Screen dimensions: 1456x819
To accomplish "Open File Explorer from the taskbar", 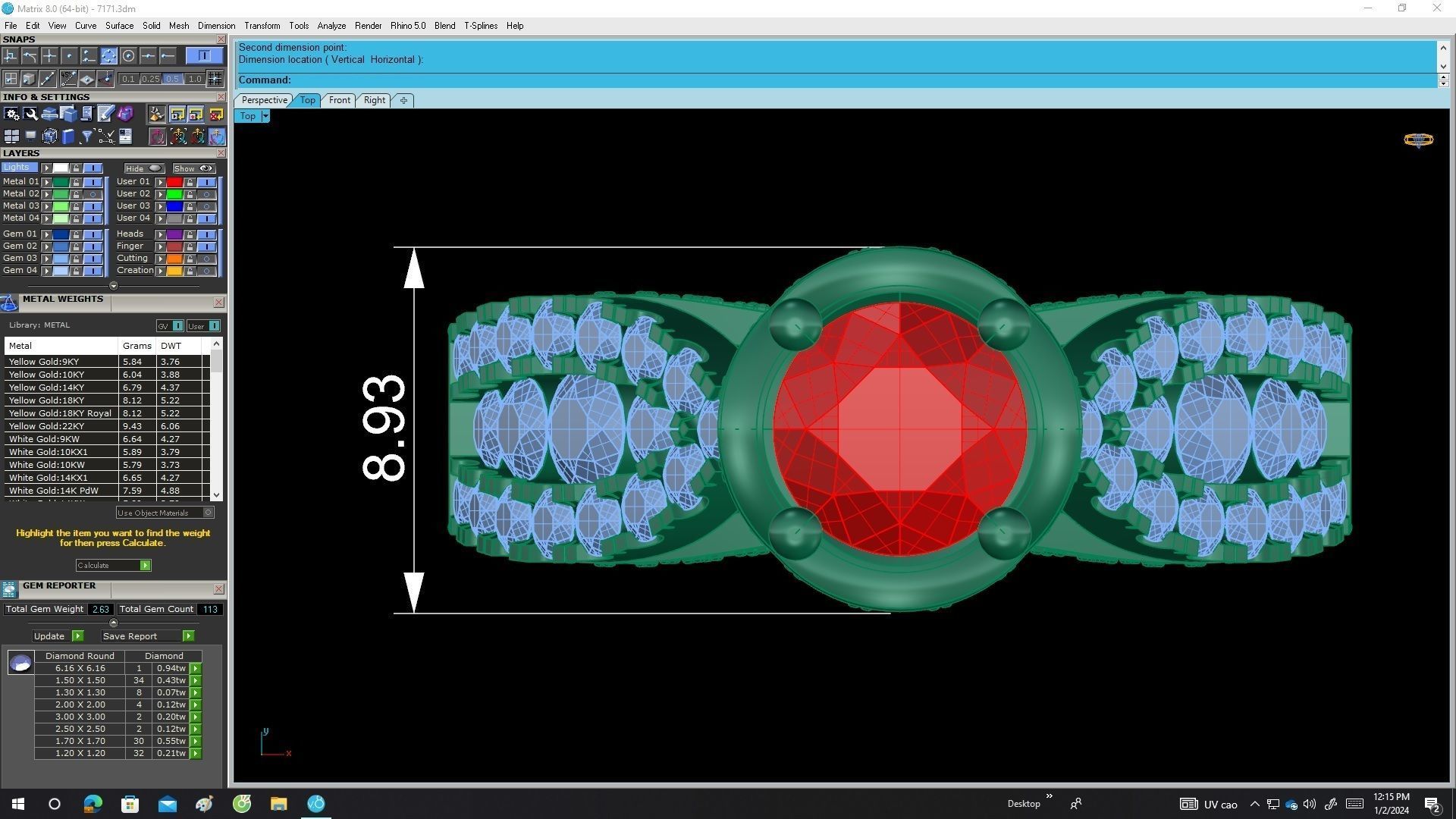I will point(278,804).
